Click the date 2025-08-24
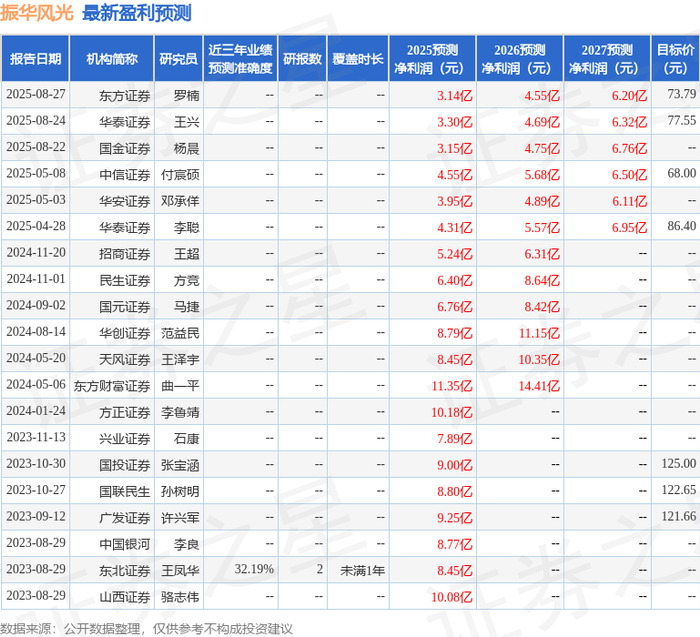 (36, 121)
